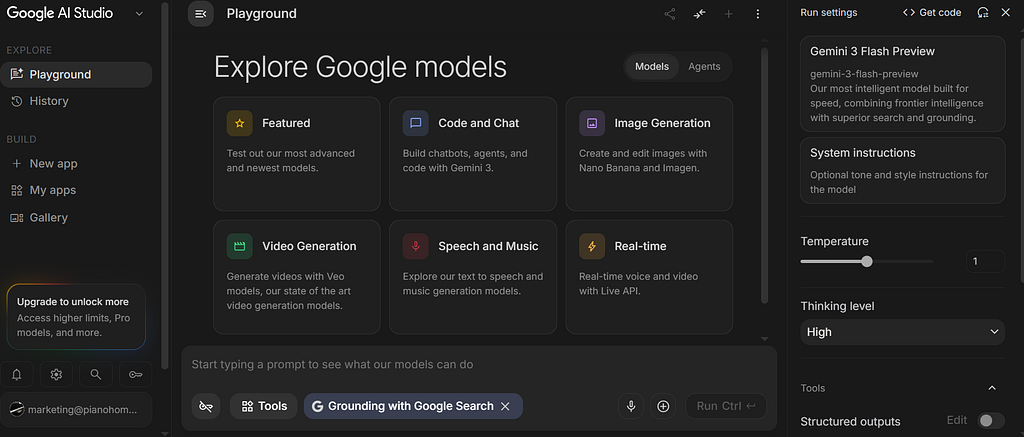Remove Grounding with Google Search chip
The height and width of the screenshot is (437, 1024).
click(x=505, y=406)
